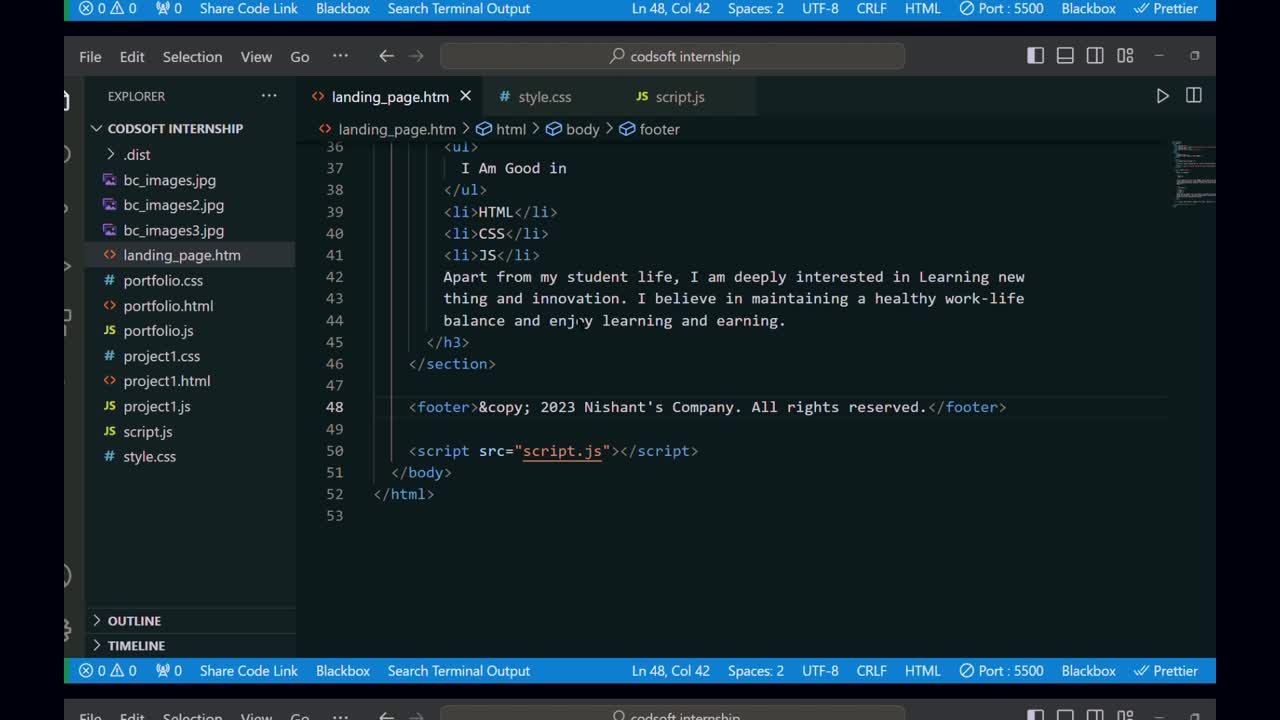1280x720 pixels.
Task: Click right Blackbox item in bottom status bar
Action: [1089, 671]
